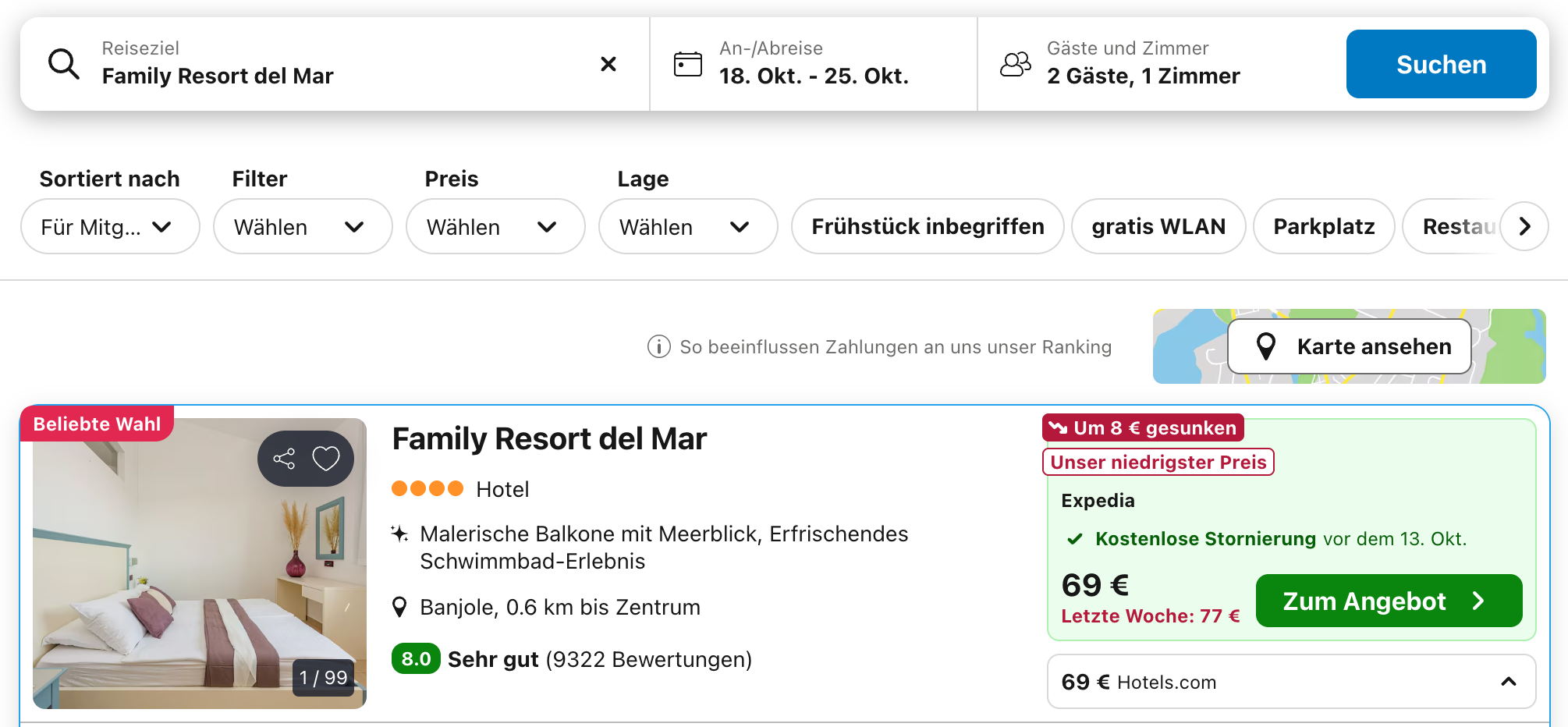Open the calendar icon for check-in dates
The height and width of the screenshot is (727, 1568).
pyautogui.click(x=687, y=64)
